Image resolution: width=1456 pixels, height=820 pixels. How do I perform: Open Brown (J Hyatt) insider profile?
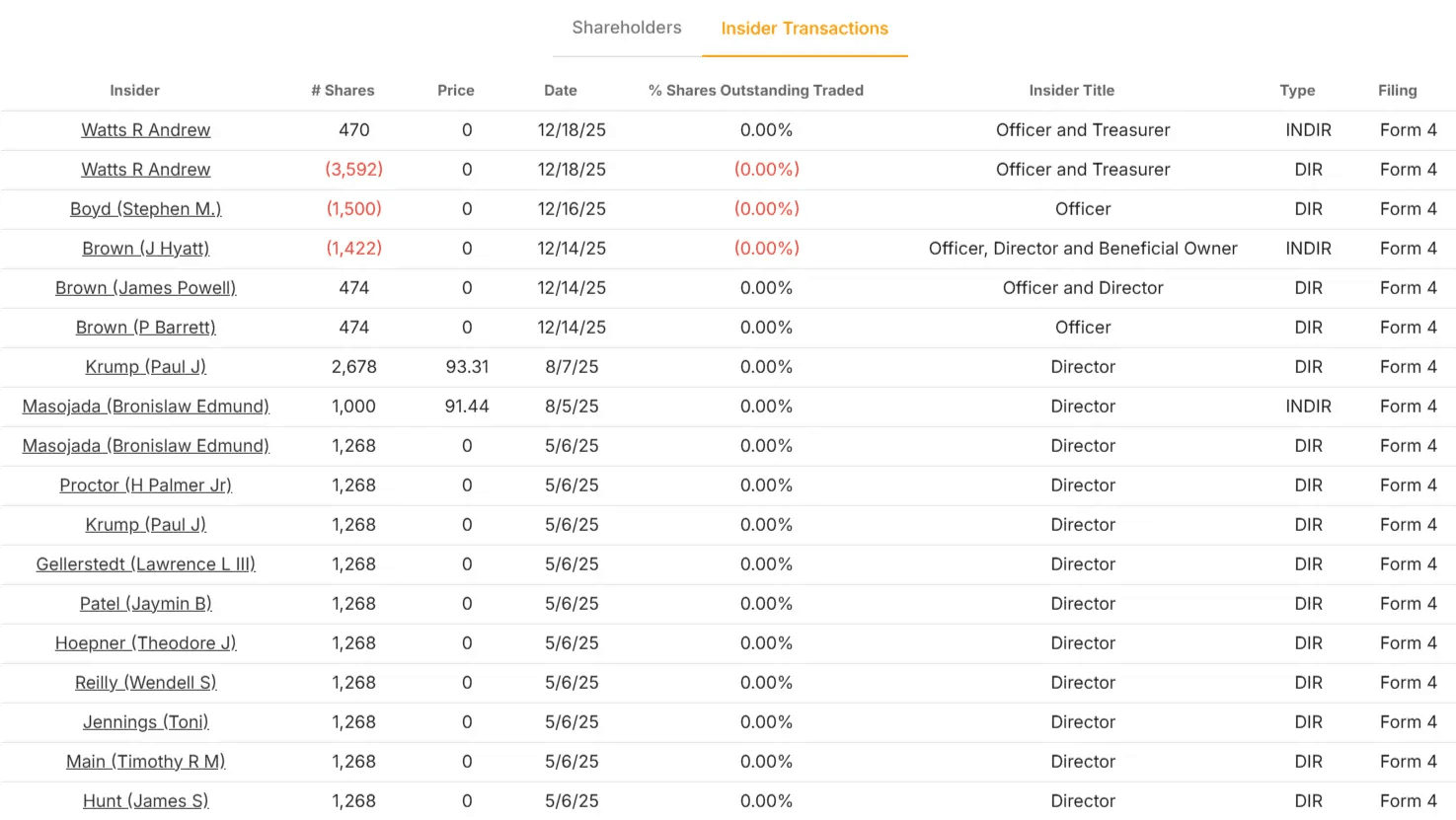click(145, 249)
